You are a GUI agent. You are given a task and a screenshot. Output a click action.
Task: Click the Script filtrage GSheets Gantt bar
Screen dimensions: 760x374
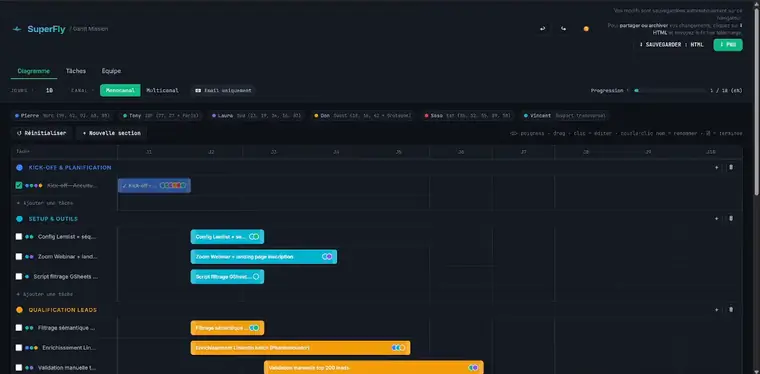click(x=227, y=277)
